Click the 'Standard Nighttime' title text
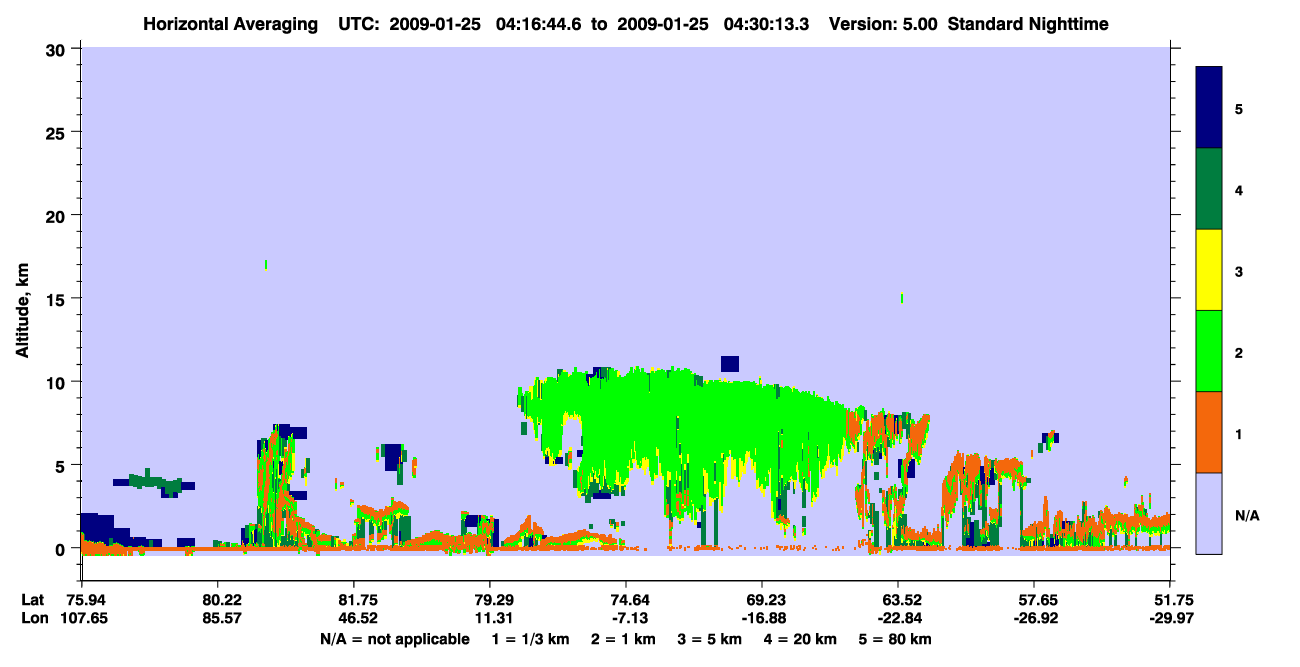The height and width of the screenshot is (667, 1300). [x=1028, y=24]
